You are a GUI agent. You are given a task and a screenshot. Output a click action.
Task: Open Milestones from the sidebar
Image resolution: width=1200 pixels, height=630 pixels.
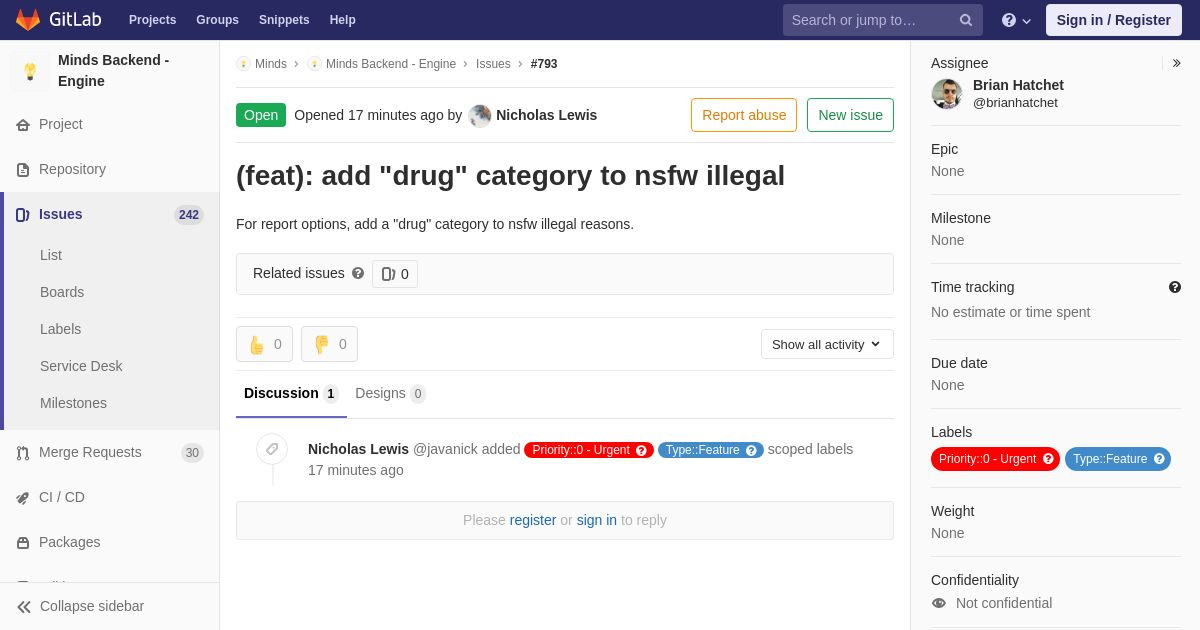(x=73, y=403)
